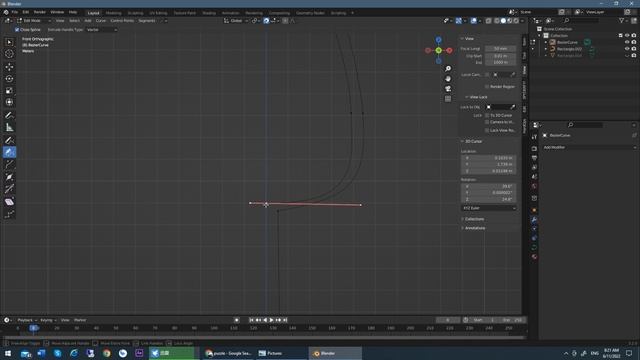This screenshot has width=640, height=360.
Task: Toggle X-ray display button
Action: [x=489, y=21]
